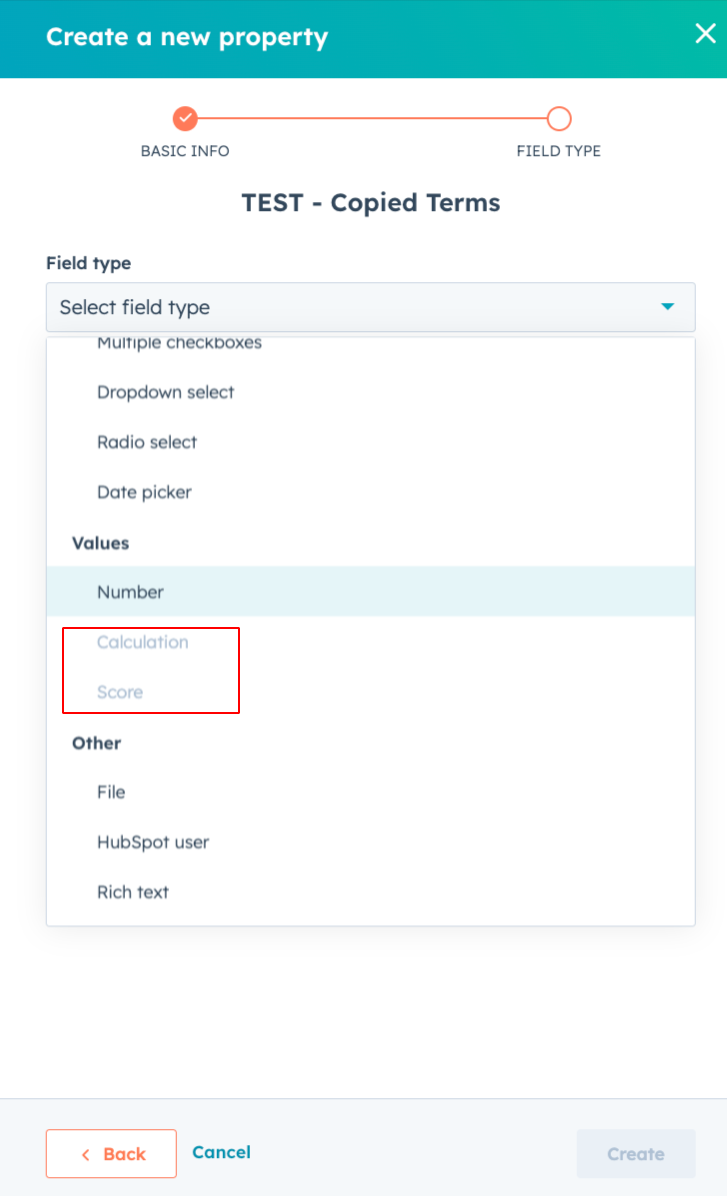Cancel creating the property
Screen dimensions: 727x1196
pos(221,1152)
